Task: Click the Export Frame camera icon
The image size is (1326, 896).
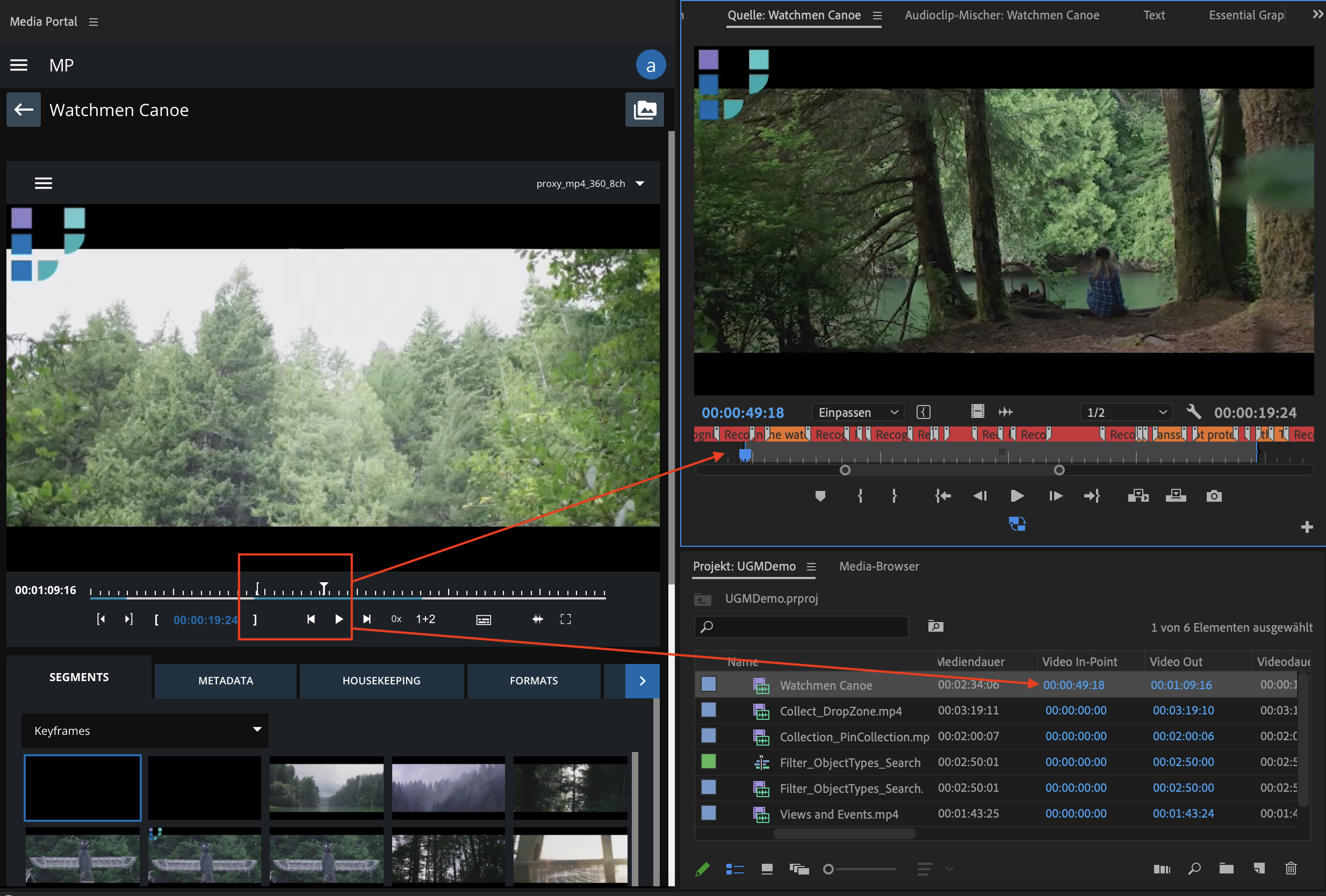Action: pos(1214,496)
